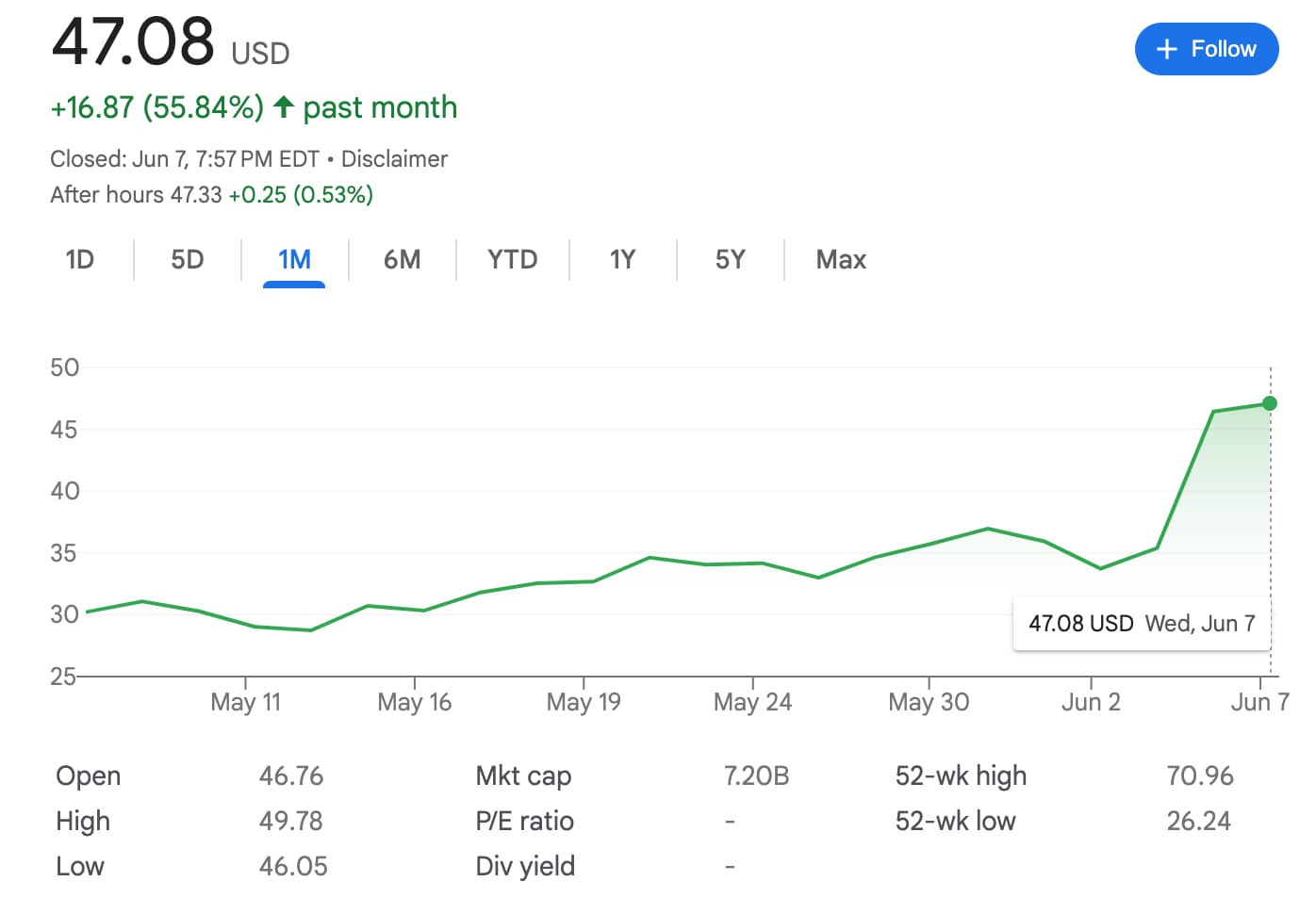Open the Disclaimer link
This screenshot has height=914, width=1316.
394,158
